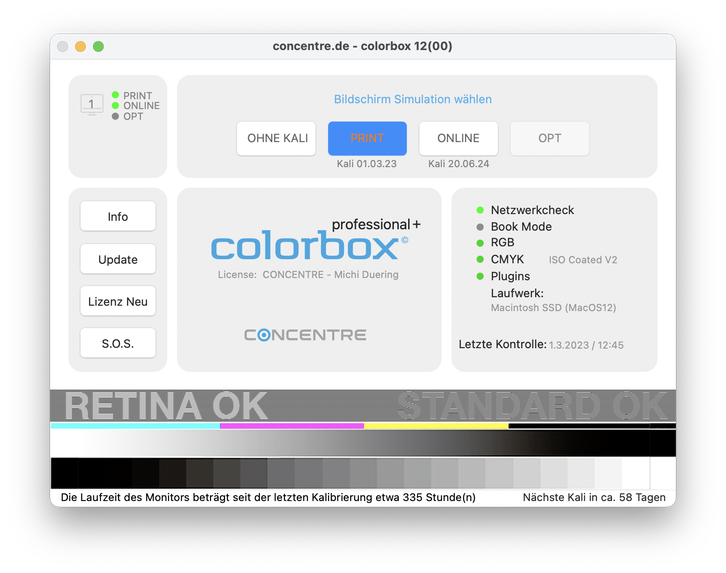
Task: Switch to ONLINE simulation mode
Action: (x=458, y=138)
